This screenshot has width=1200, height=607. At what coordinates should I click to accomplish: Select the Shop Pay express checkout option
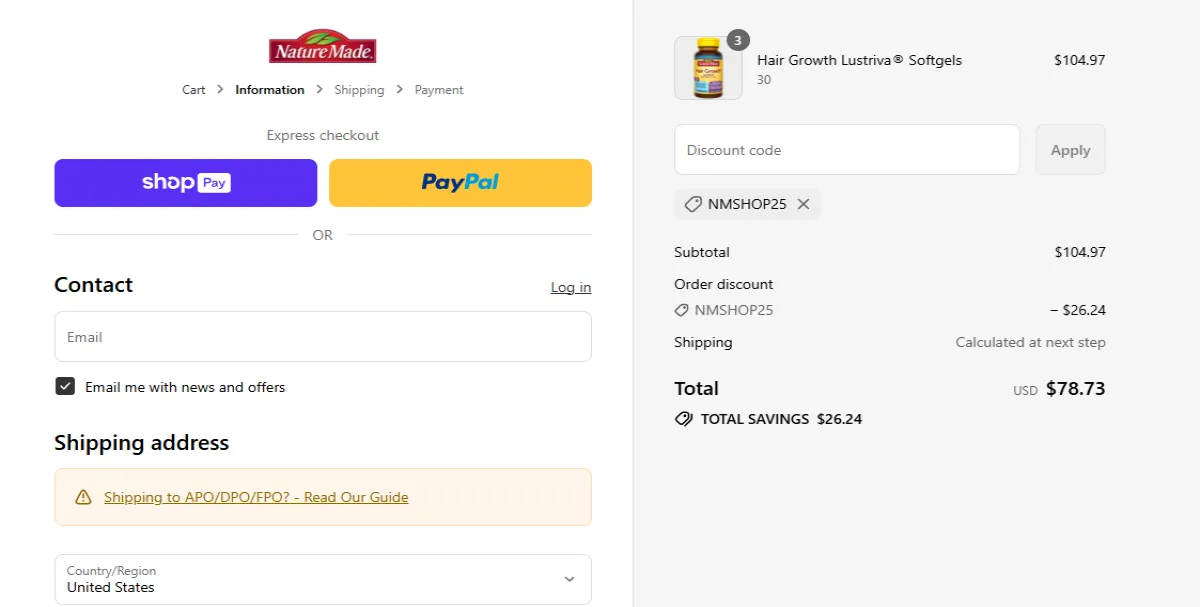point(185,182)
